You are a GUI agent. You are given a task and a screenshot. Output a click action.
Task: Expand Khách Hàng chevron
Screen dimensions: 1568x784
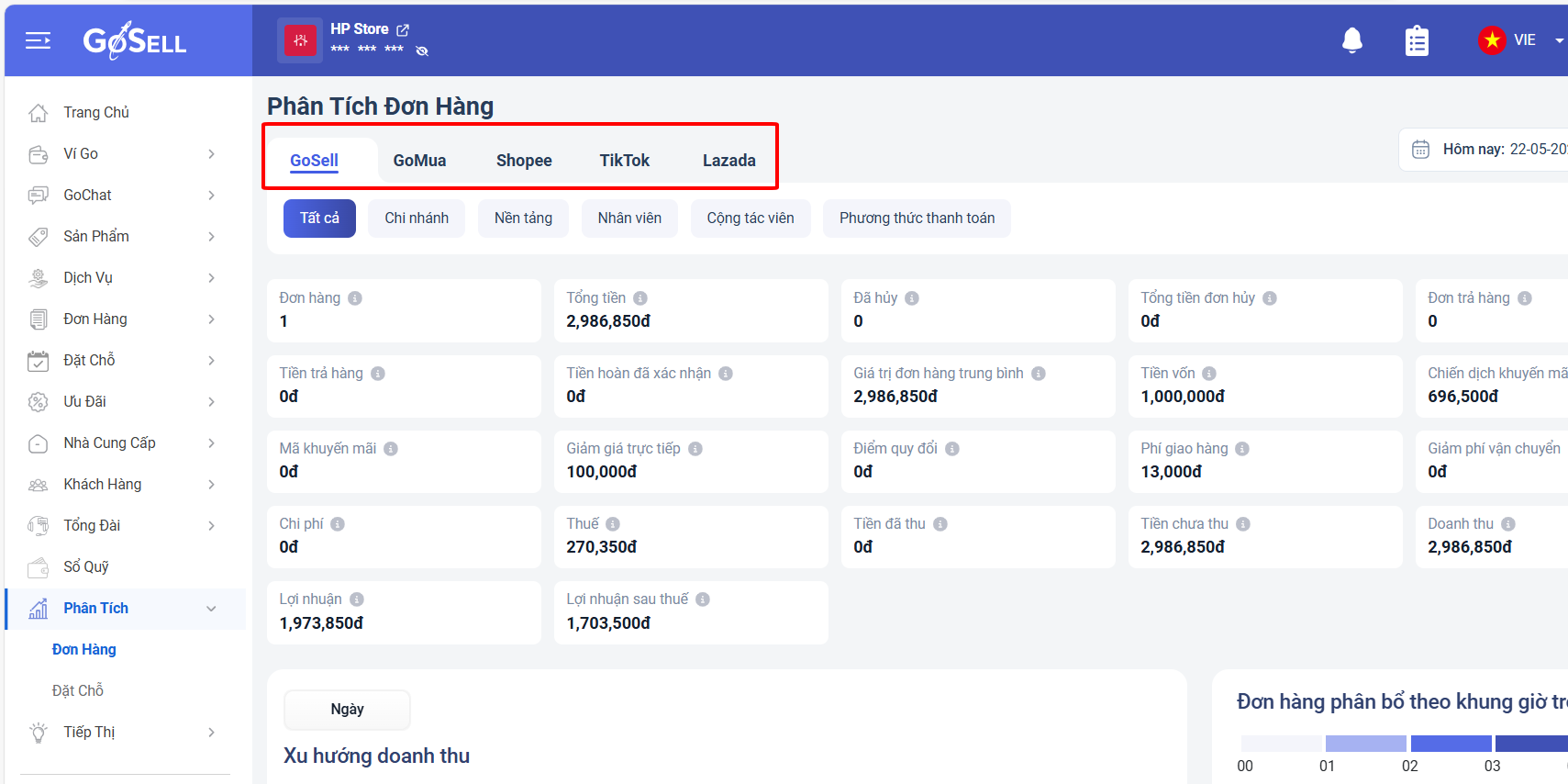coord(211,485)
